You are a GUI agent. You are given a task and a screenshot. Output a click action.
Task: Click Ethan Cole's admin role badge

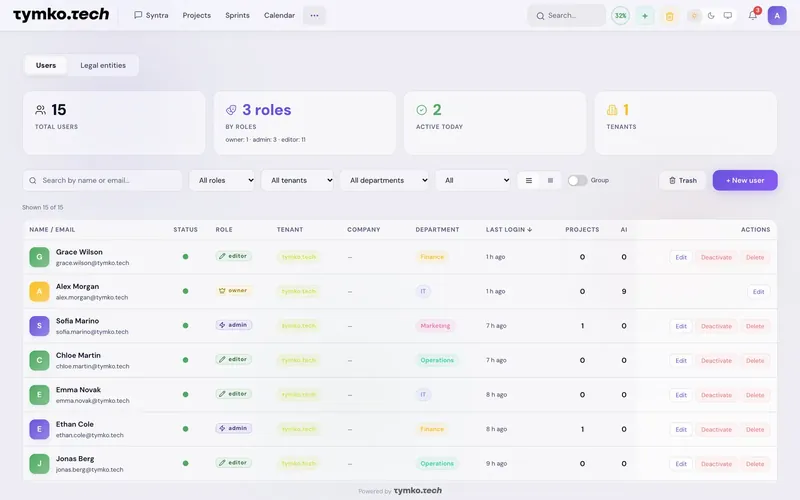point(233,428)
